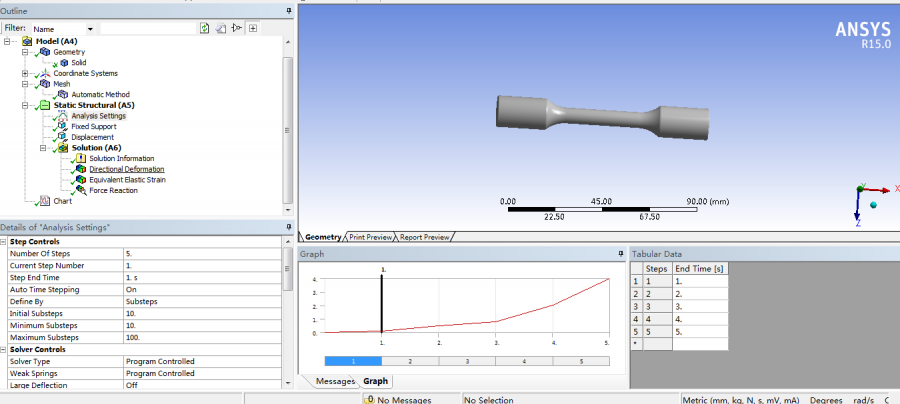
Task: Select step 3 bar under the graph
Action: (467, 361)
